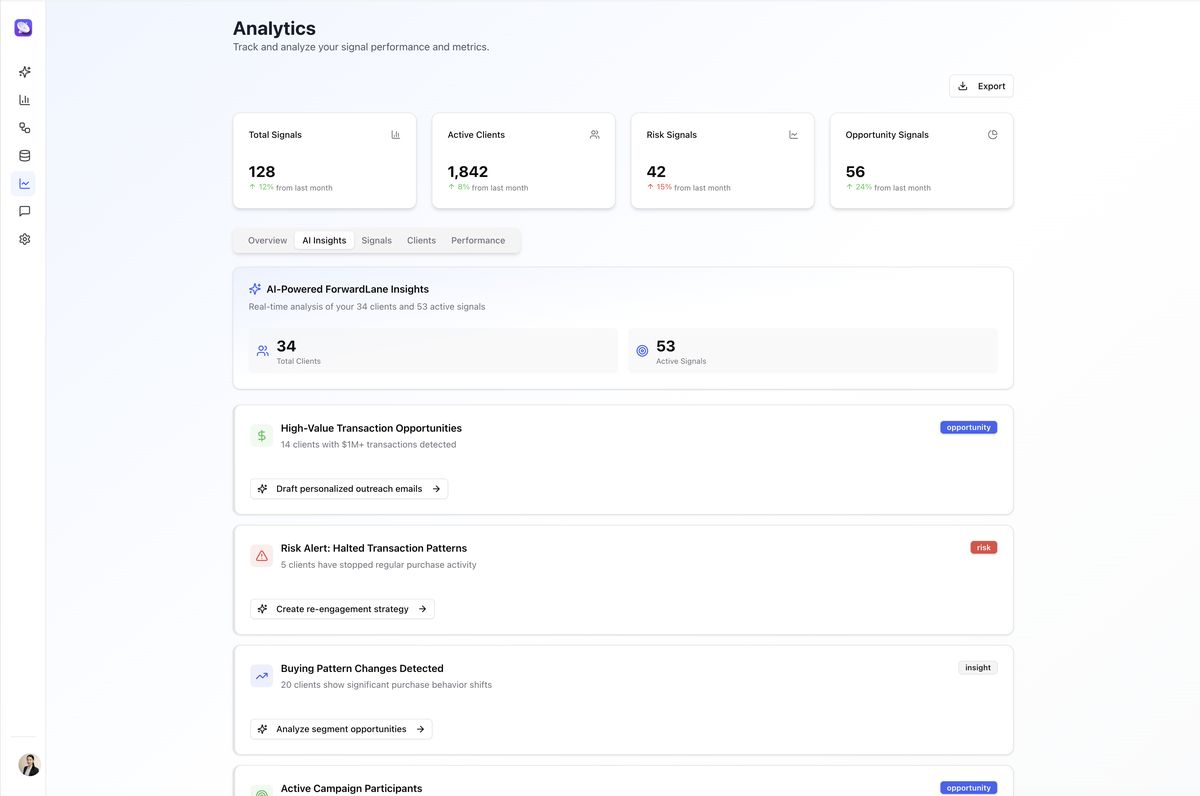Switch to the Signals tab
Viewport: 1200px width, 796px height.
(x=376, y=240)
